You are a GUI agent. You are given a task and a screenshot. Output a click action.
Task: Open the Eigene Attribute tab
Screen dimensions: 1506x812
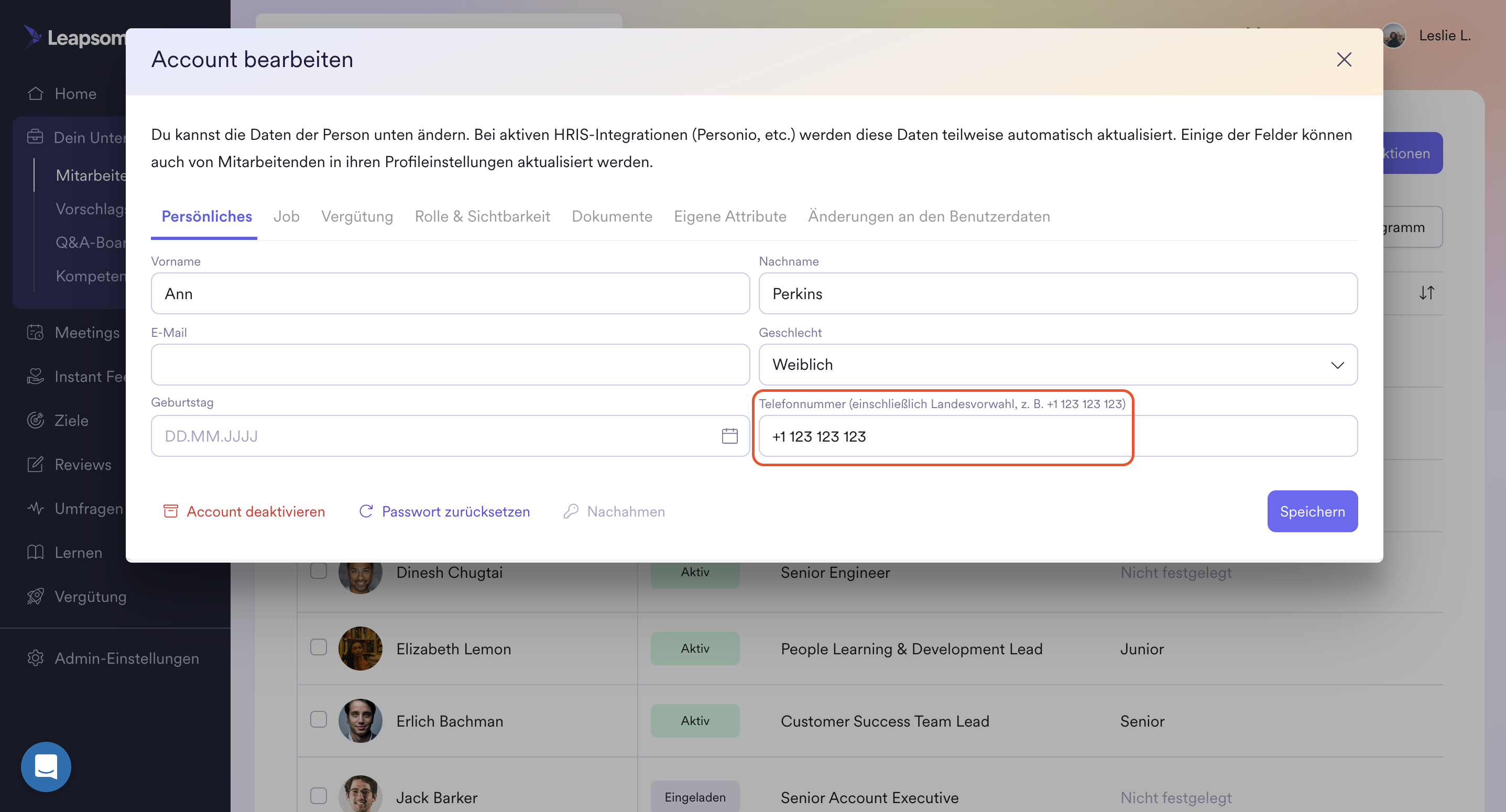729,216
